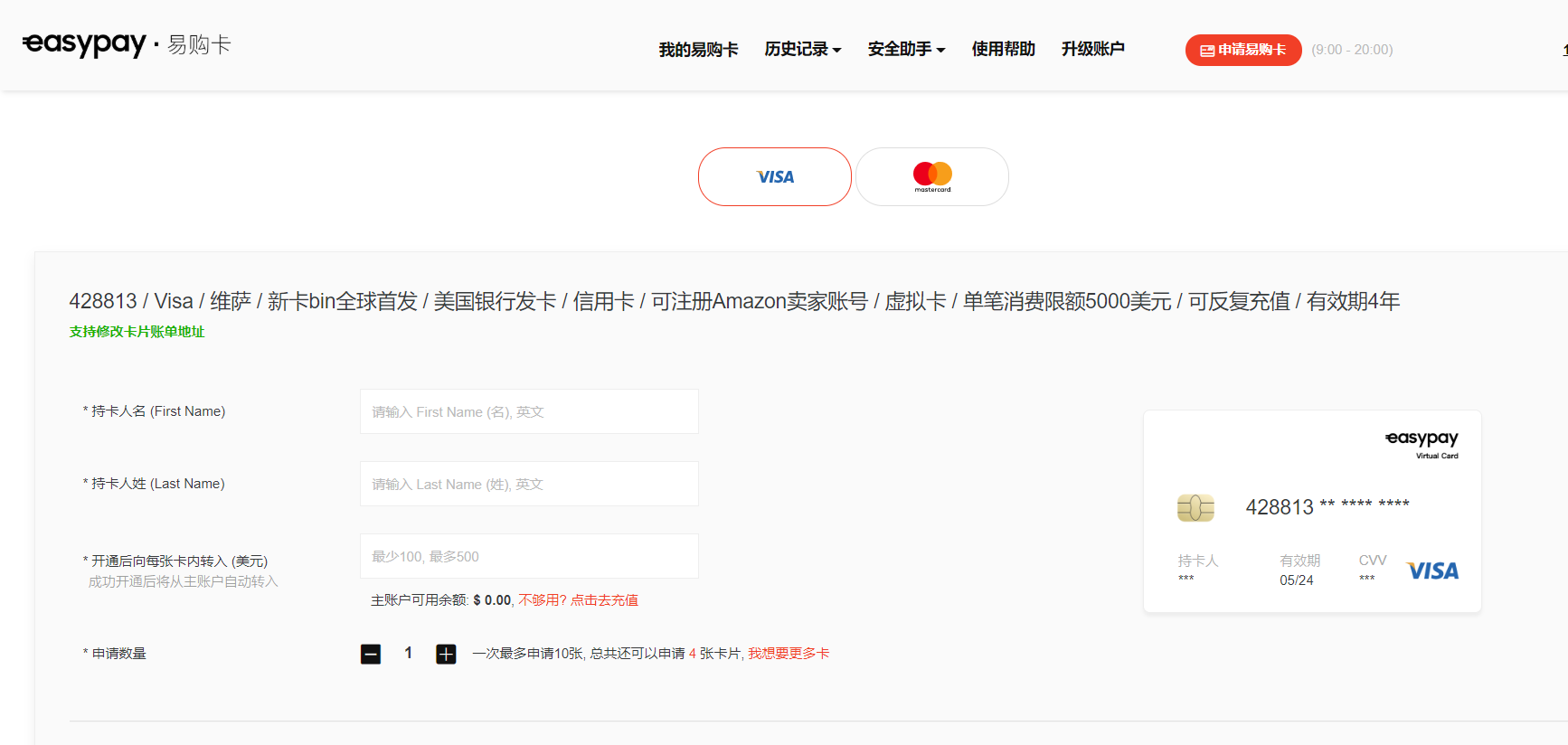Click the plus quantity button
The image size is (1568, 745).
[446, 654]
